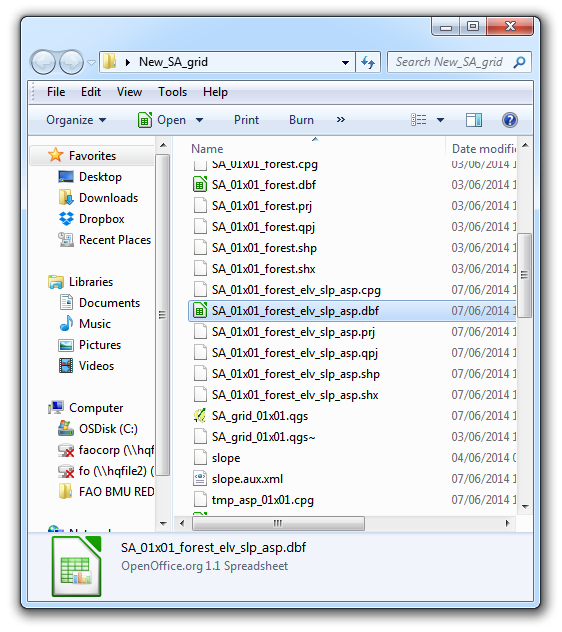This screenshot has height=632, width=562.
Task: Click file list vertical scrollbar thumb
Action: (x=524, y=275)
